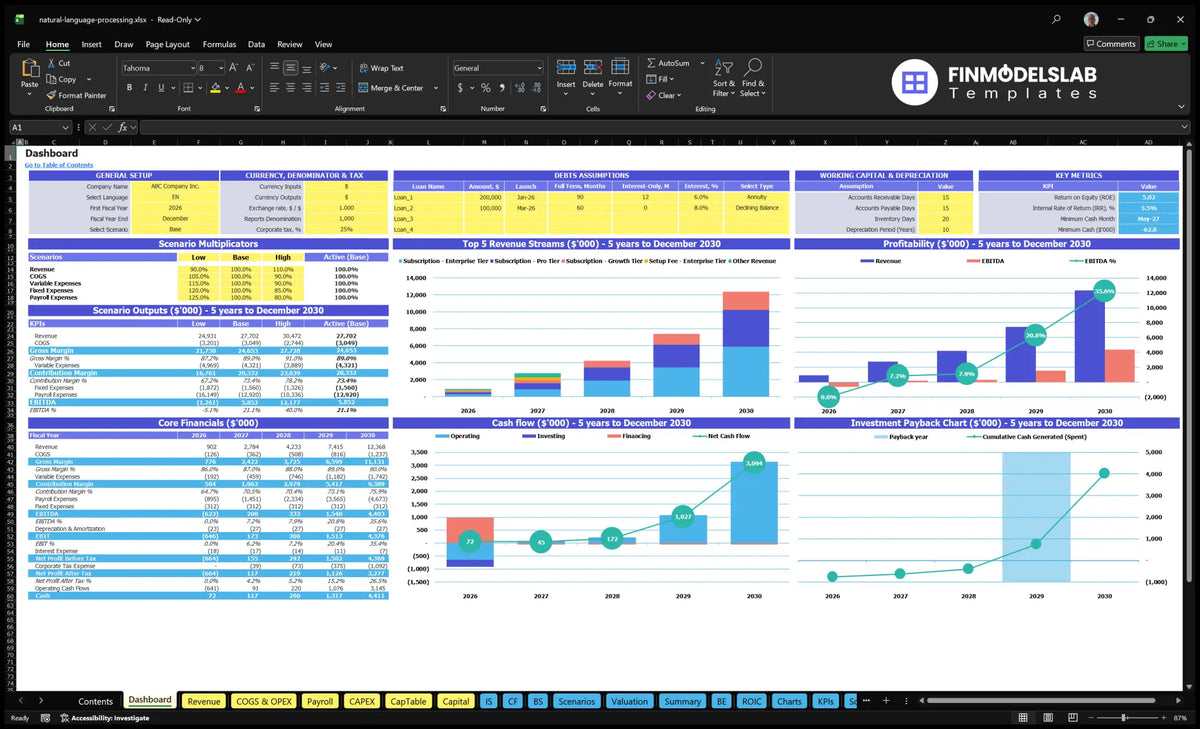Click the Merge & Center button

coord(391,88)
